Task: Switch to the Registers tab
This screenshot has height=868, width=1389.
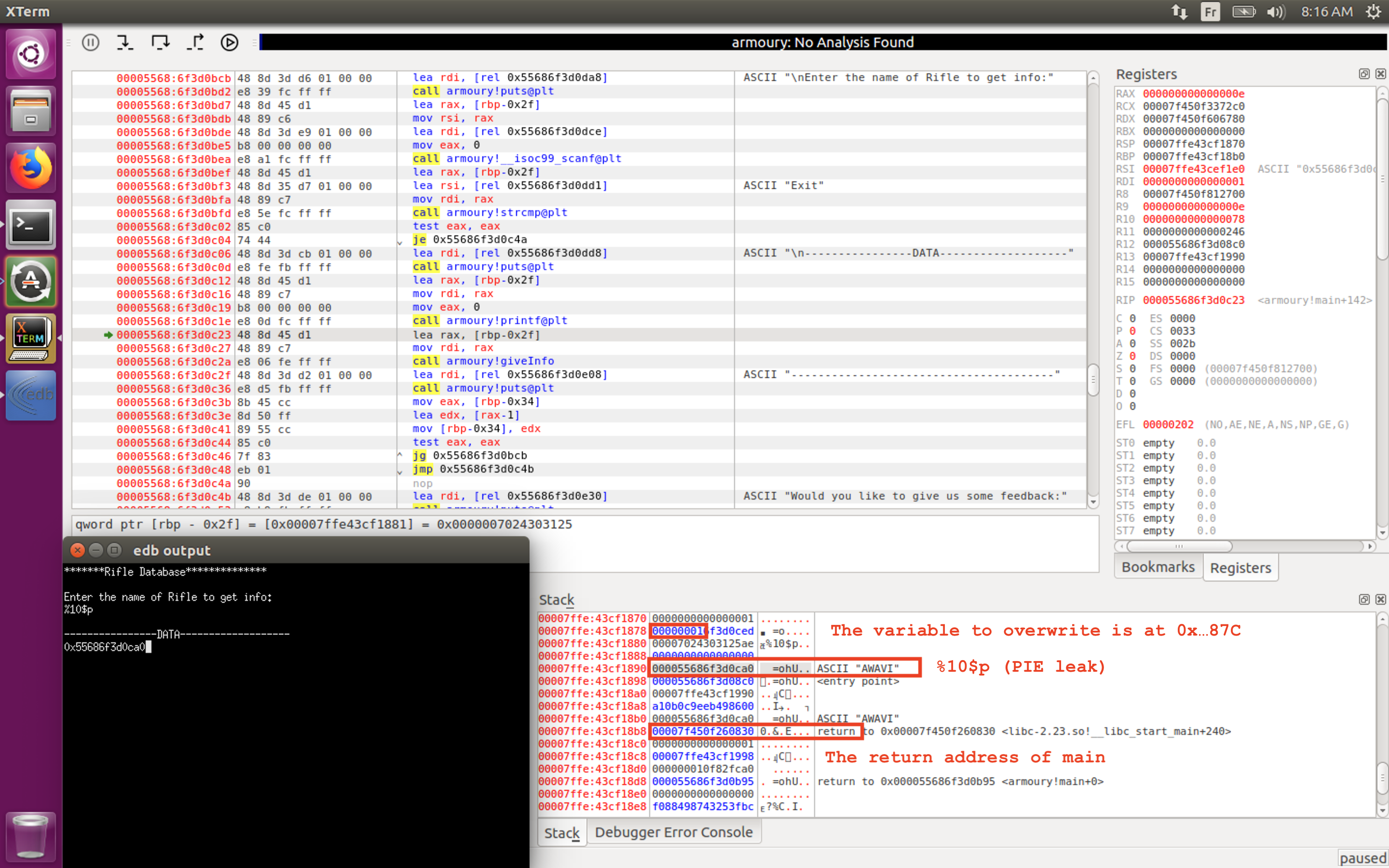Action: coord(1240,568)
